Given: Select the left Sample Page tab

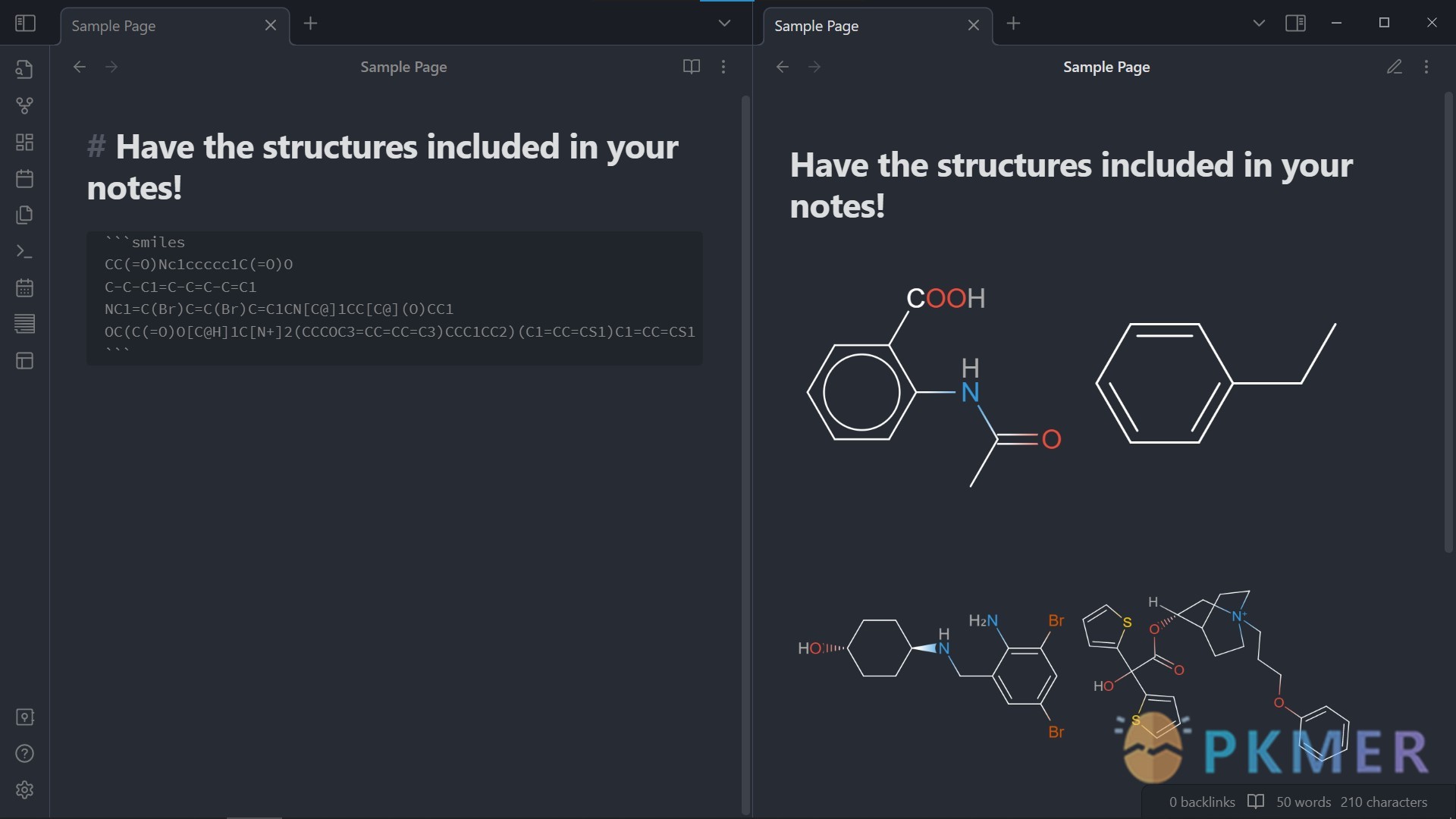Looking at the screenshot, I should point(174,26).
